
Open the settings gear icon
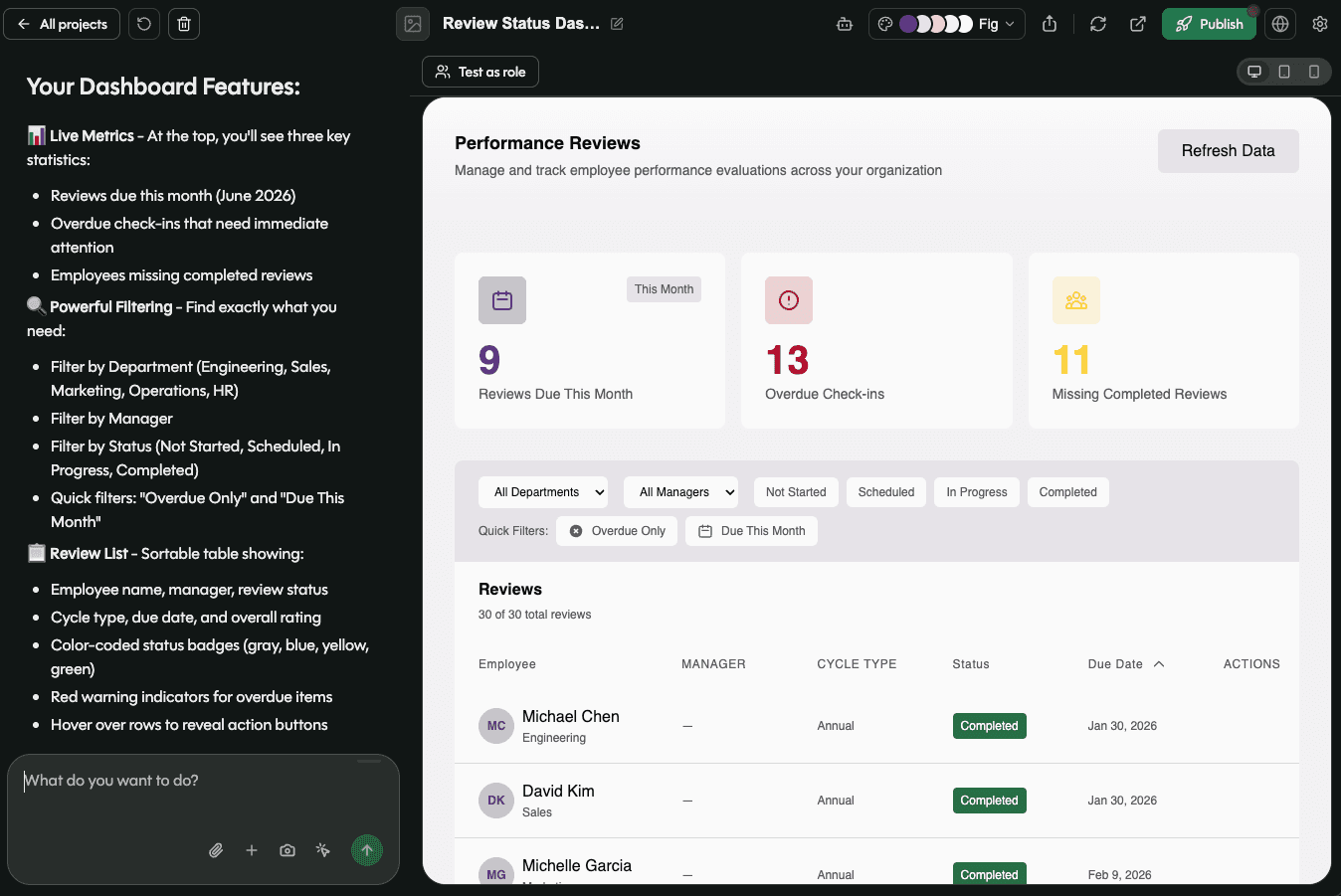(x=1320, y=24)
